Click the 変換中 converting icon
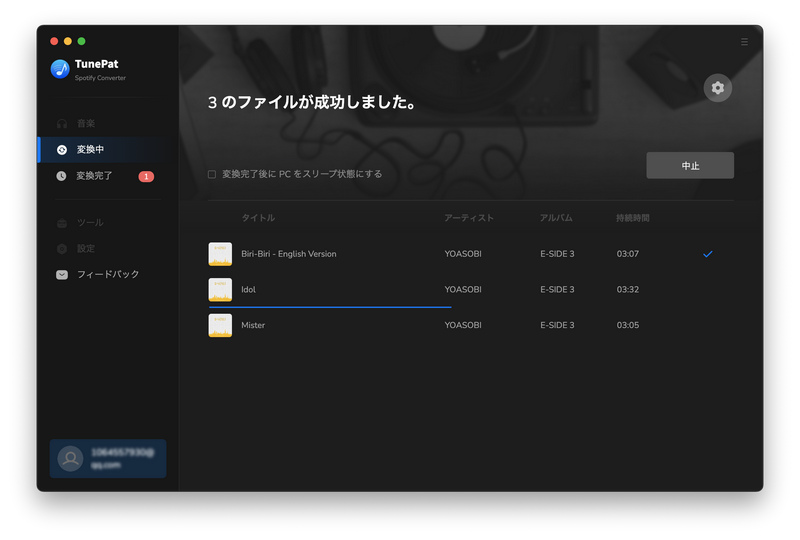The width and height of the screenshot is (800, 540). (62, 150)
